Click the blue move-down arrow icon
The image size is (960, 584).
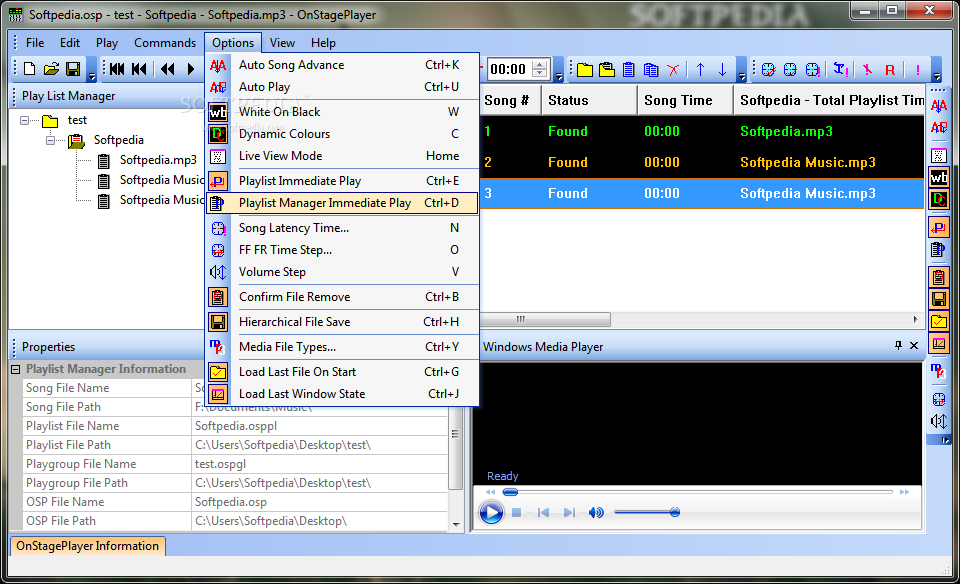tap(722, 70)
